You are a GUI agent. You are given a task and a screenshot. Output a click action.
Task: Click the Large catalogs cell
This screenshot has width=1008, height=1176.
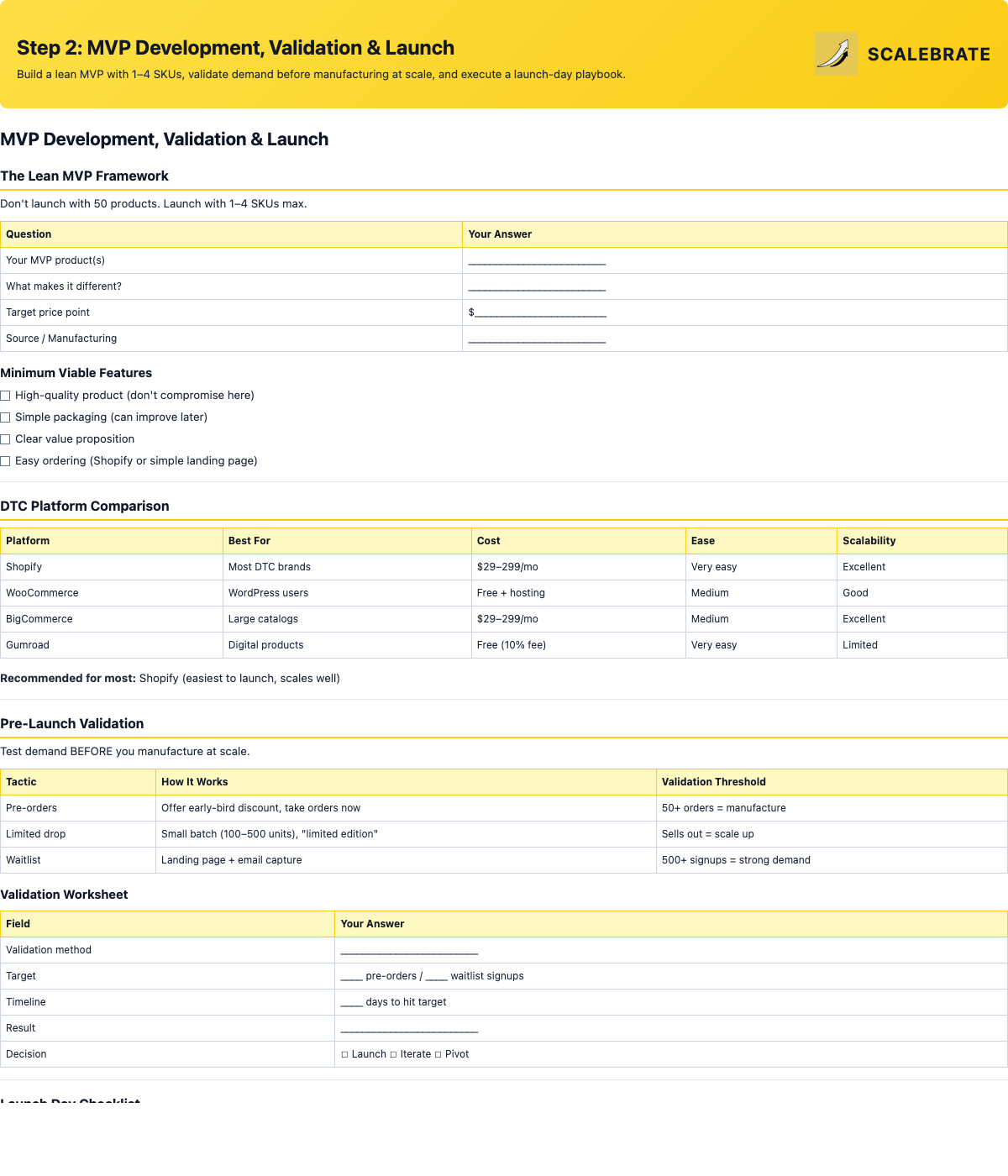click(347, 619)
